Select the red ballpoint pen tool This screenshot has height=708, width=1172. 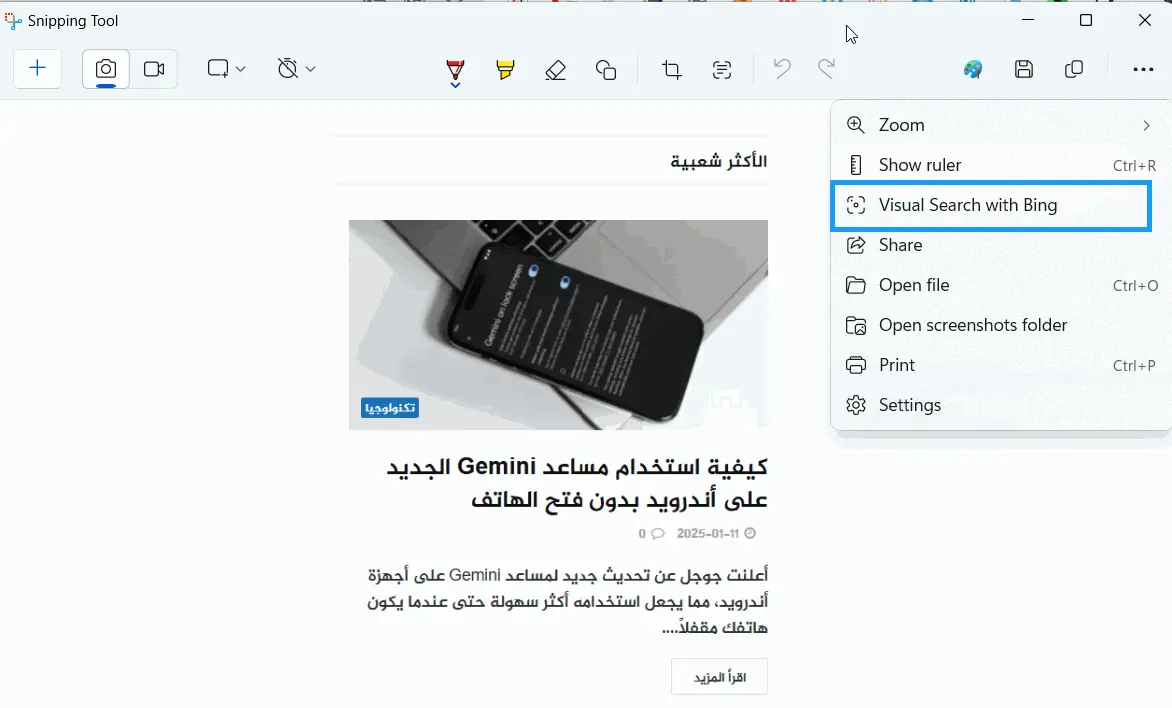(454, 69)
